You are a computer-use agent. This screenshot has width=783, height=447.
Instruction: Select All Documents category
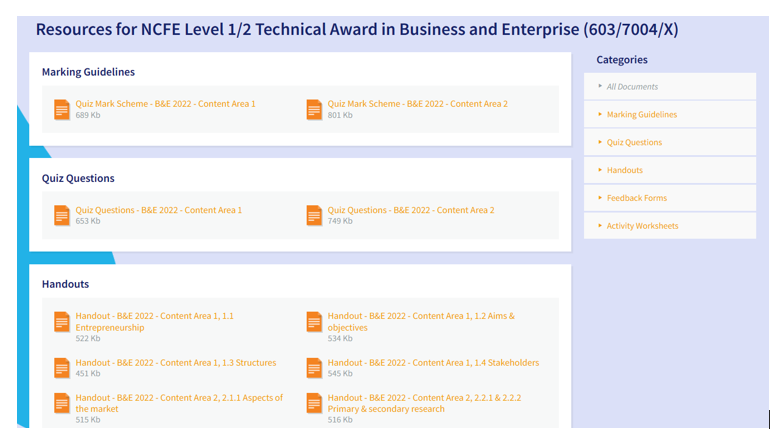[670, 86]
